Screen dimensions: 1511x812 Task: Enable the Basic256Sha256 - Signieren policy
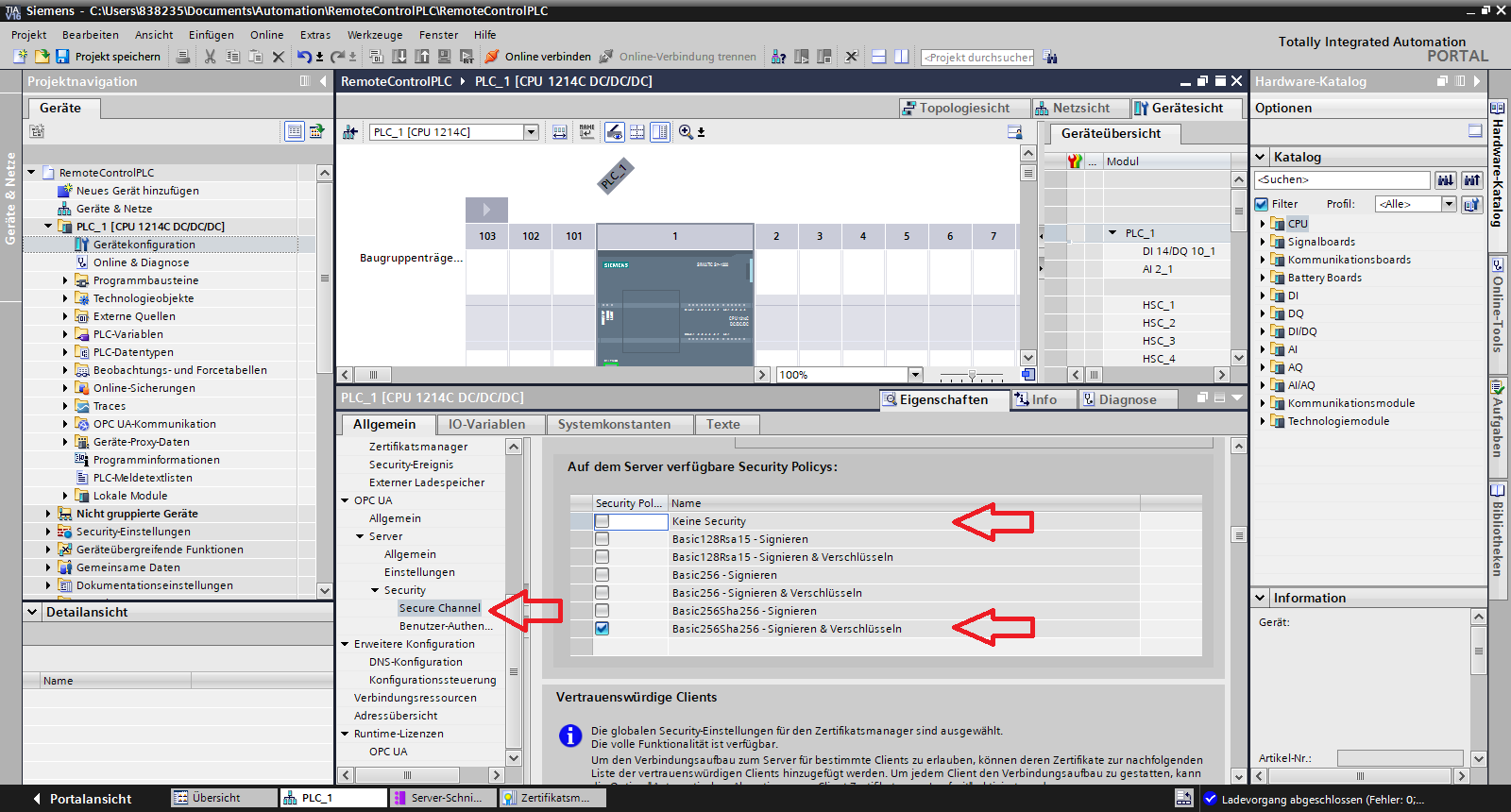(x=602, y=611)
